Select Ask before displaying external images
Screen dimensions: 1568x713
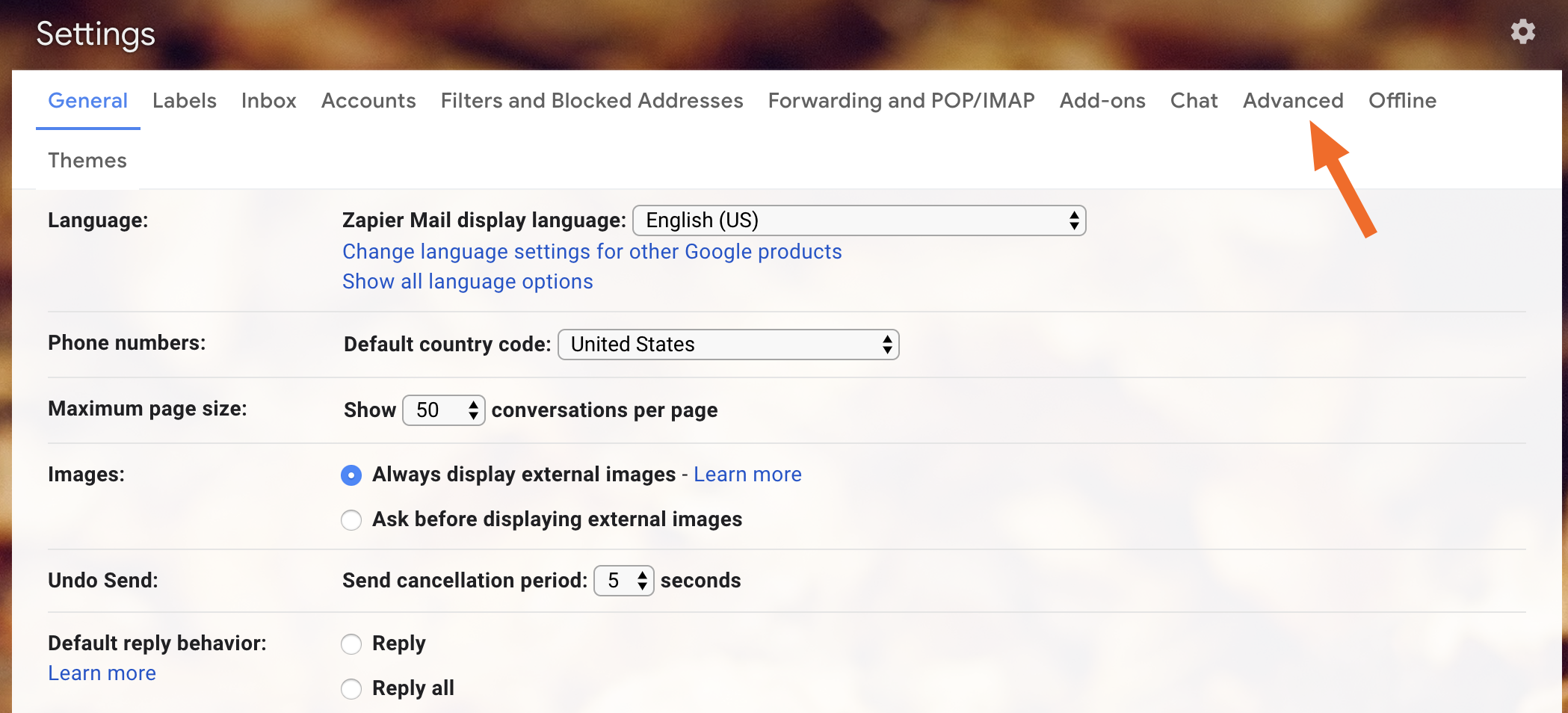(351, 520)
